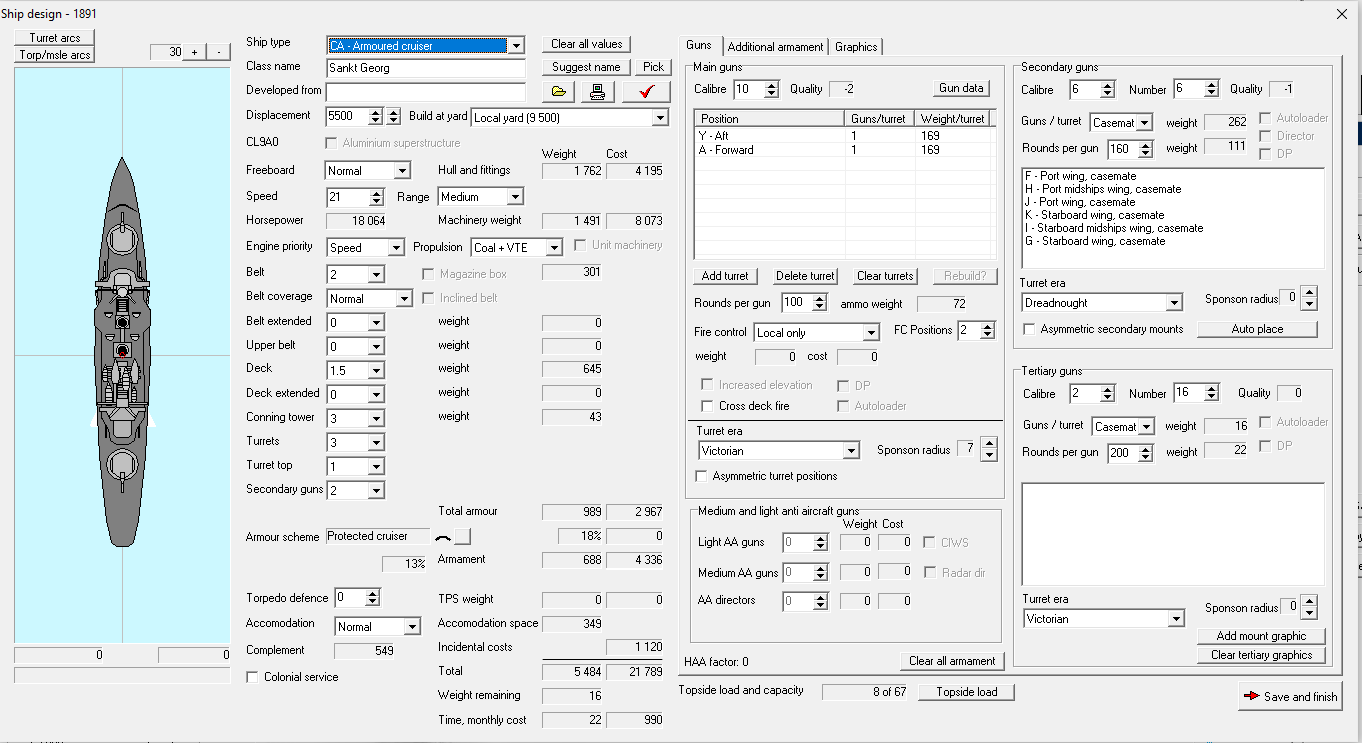Click the Displacement stepper arrows

point(377,117)
